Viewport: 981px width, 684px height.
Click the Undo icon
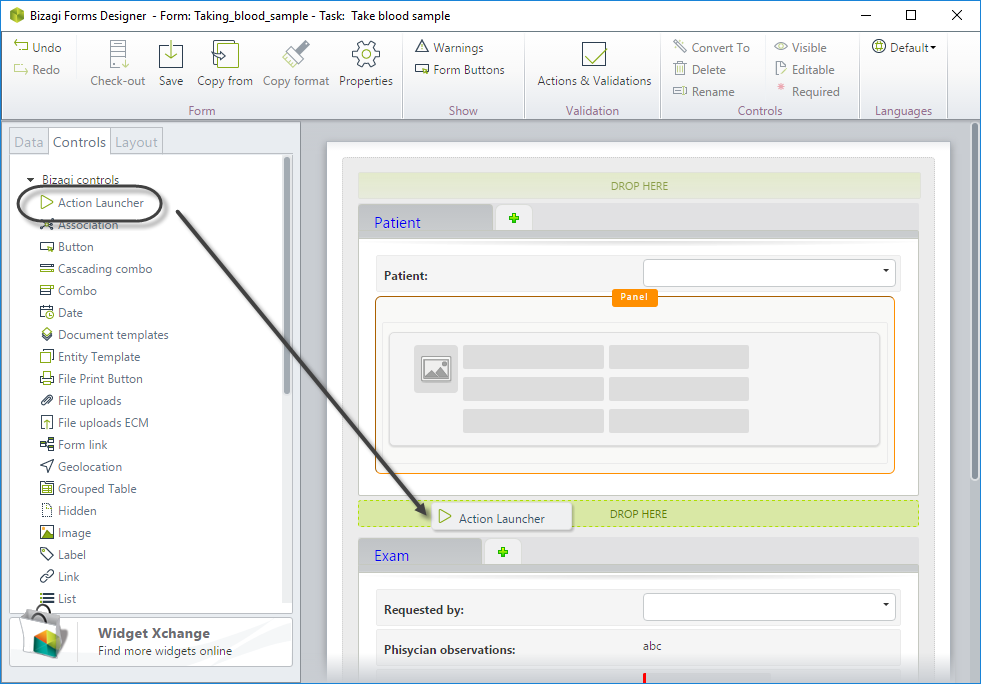point(21,46)
